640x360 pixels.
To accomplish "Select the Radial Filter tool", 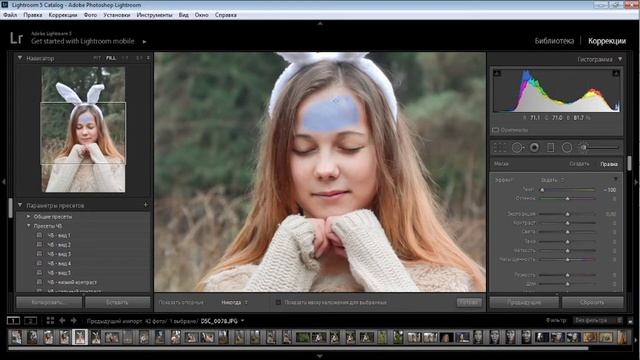I will tap(567, 147).
